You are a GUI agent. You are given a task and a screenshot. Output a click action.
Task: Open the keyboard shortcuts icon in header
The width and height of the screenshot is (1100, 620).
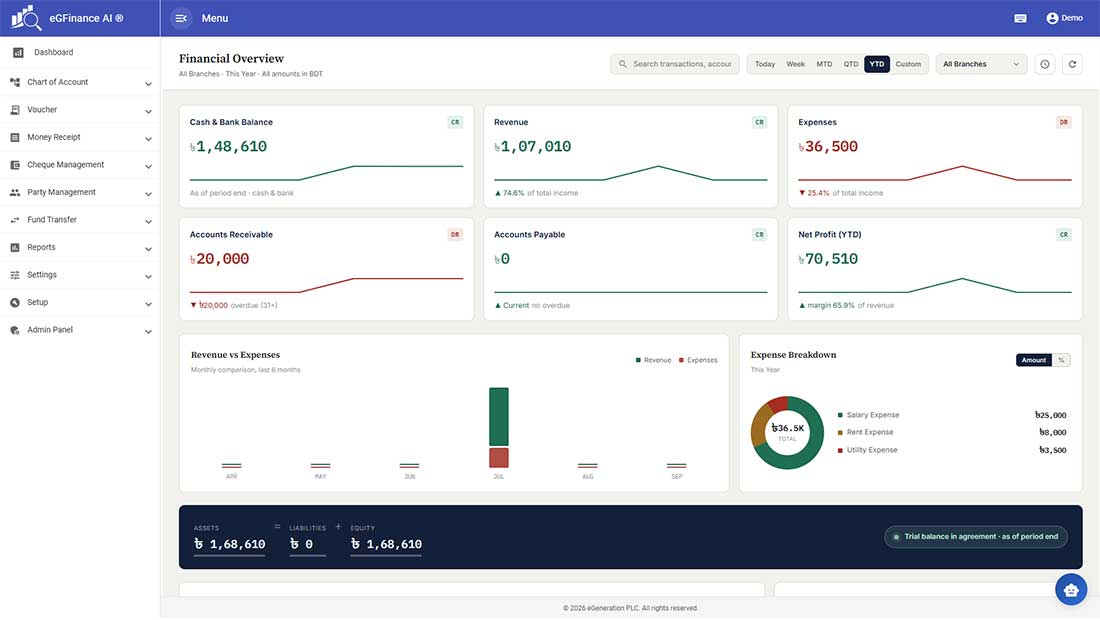(1020, 18)
